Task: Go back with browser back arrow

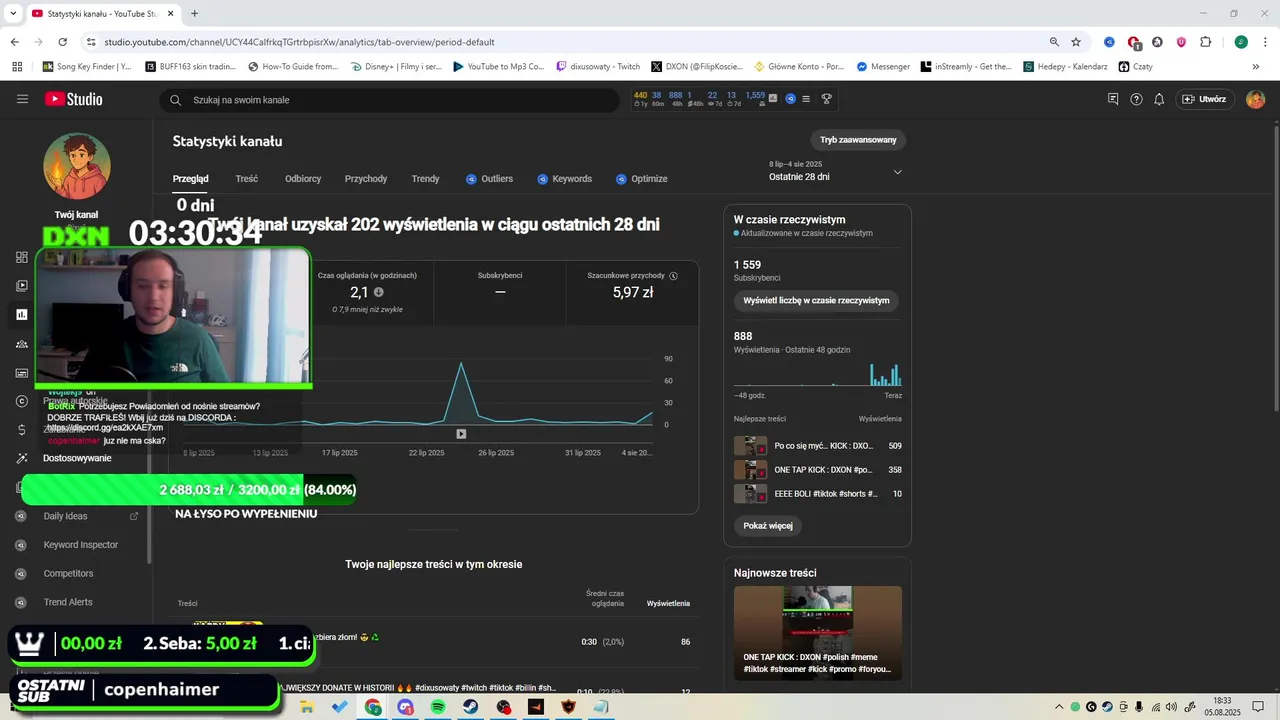Action: 15,42
